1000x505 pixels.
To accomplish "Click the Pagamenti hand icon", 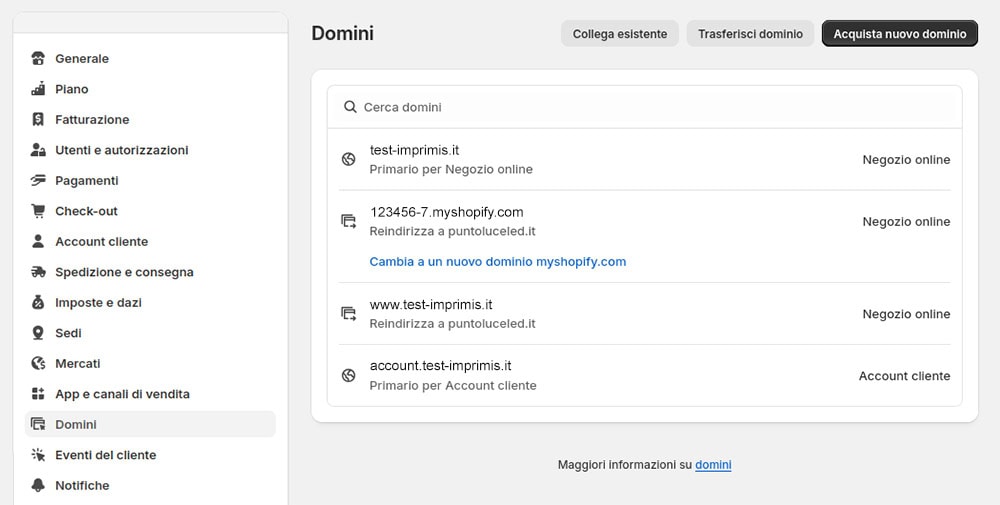I will click(38, 181).
